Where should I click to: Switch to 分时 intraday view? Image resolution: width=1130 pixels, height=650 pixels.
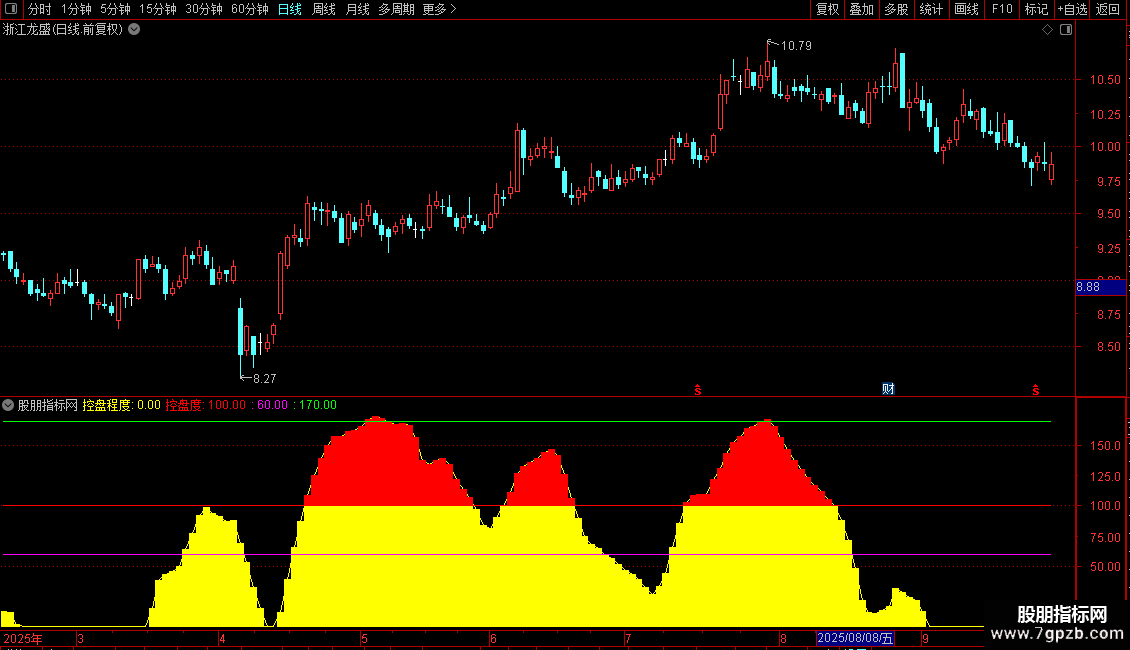tap(40, 9)
